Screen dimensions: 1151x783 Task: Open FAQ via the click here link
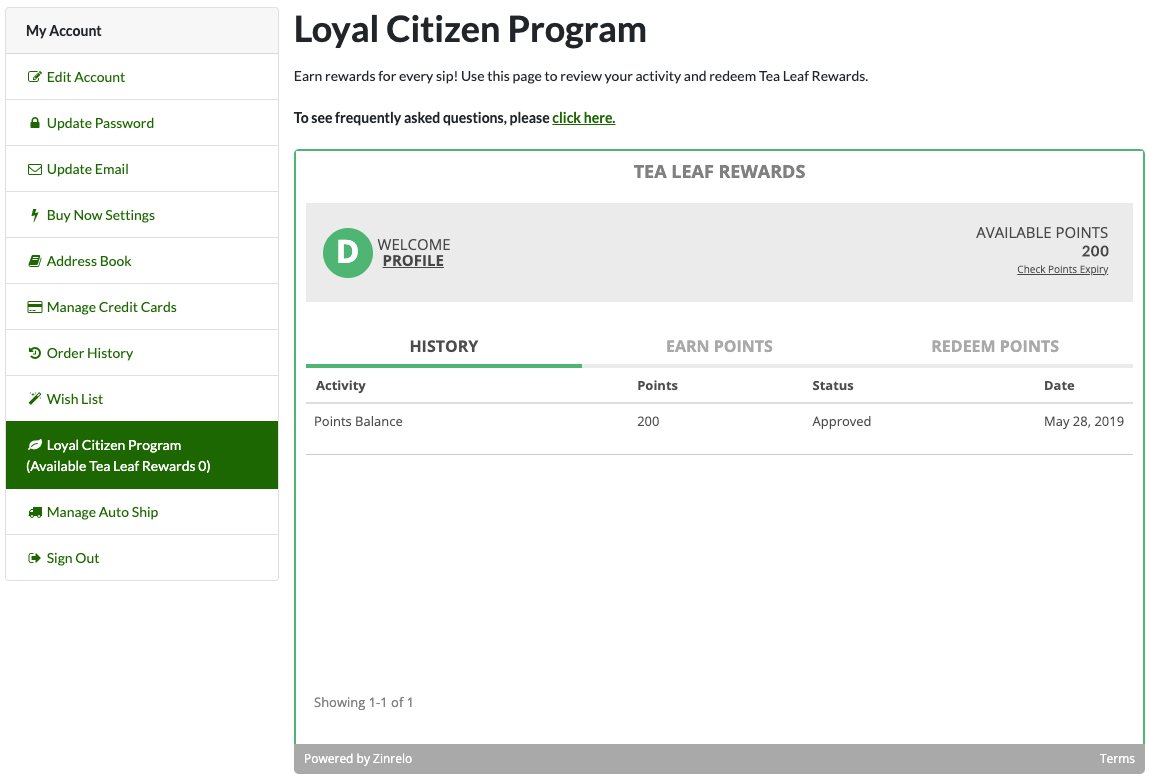click(583, 118)
